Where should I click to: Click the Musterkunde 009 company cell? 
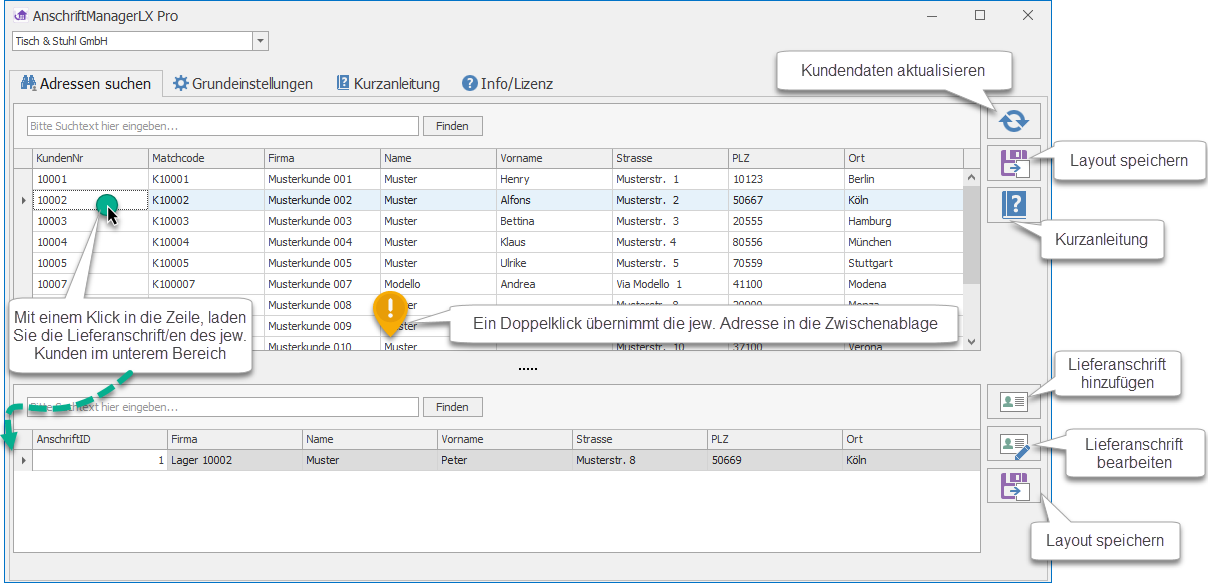[x=322, y=326]
